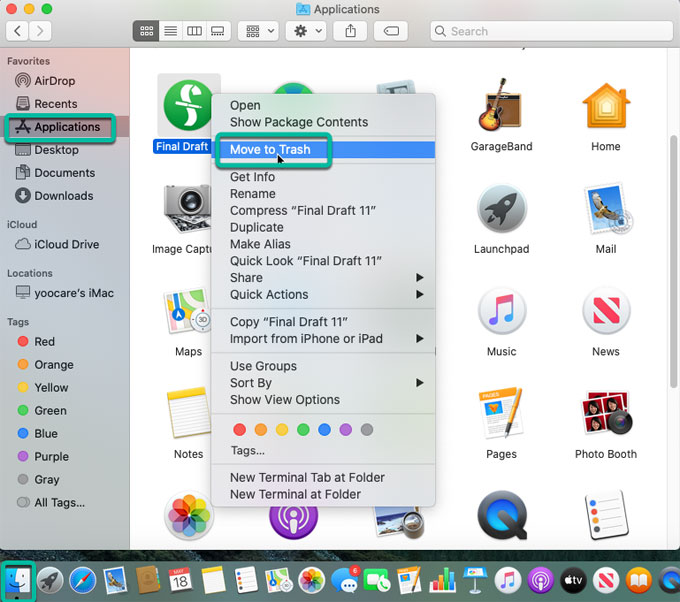Viewport: 680px width, 602px height.
Task: Choose Duplicate in the context menu
Action: [x=323, y=228]
